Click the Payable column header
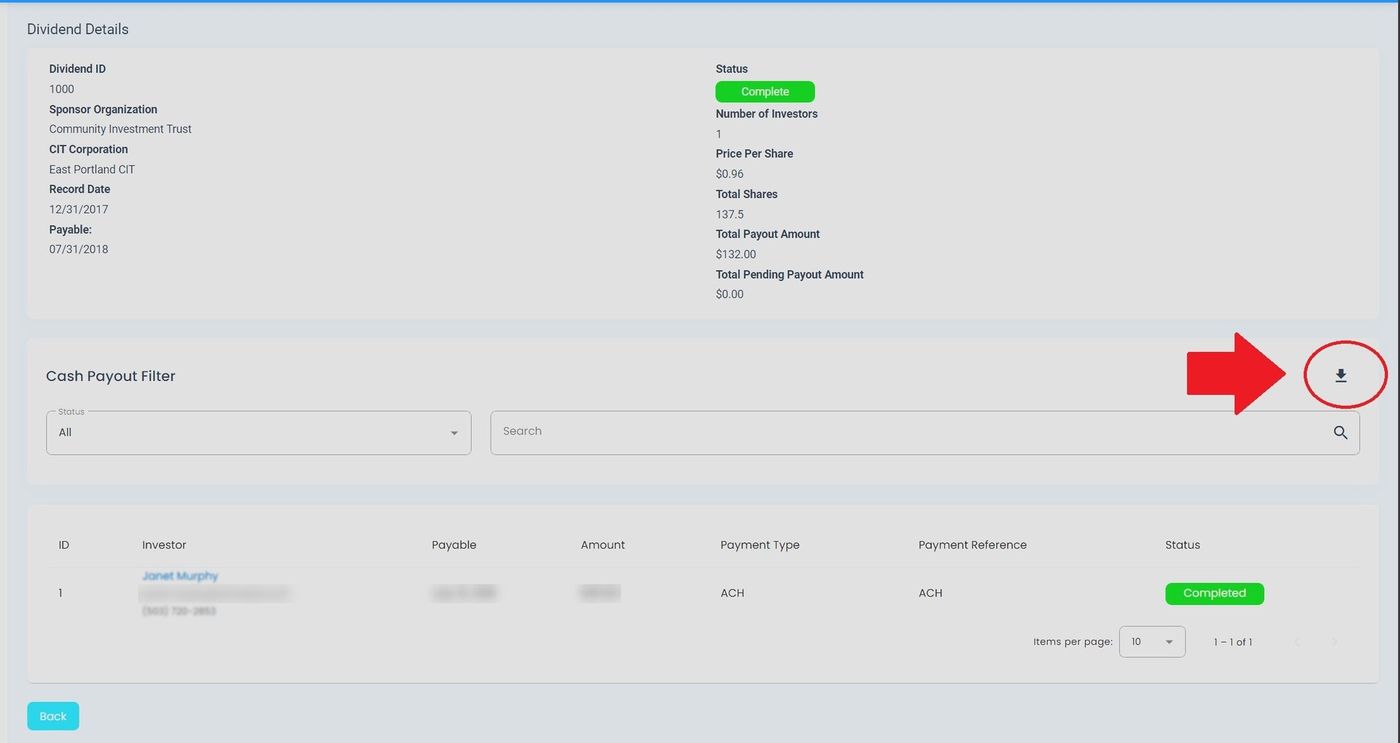This screenshot has width=1400, height=743. click(x=454, y=545)
